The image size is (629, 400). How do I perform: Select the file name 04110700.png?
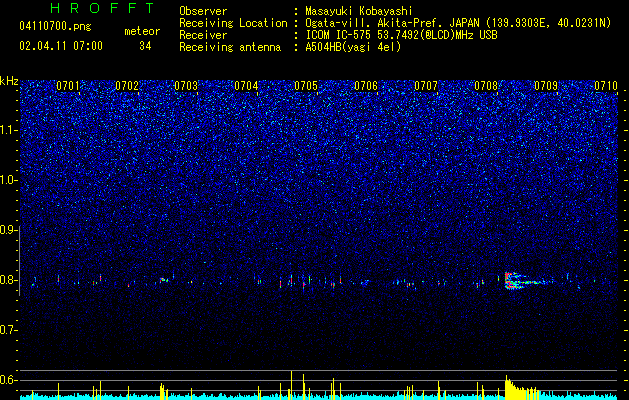(55, 26)
